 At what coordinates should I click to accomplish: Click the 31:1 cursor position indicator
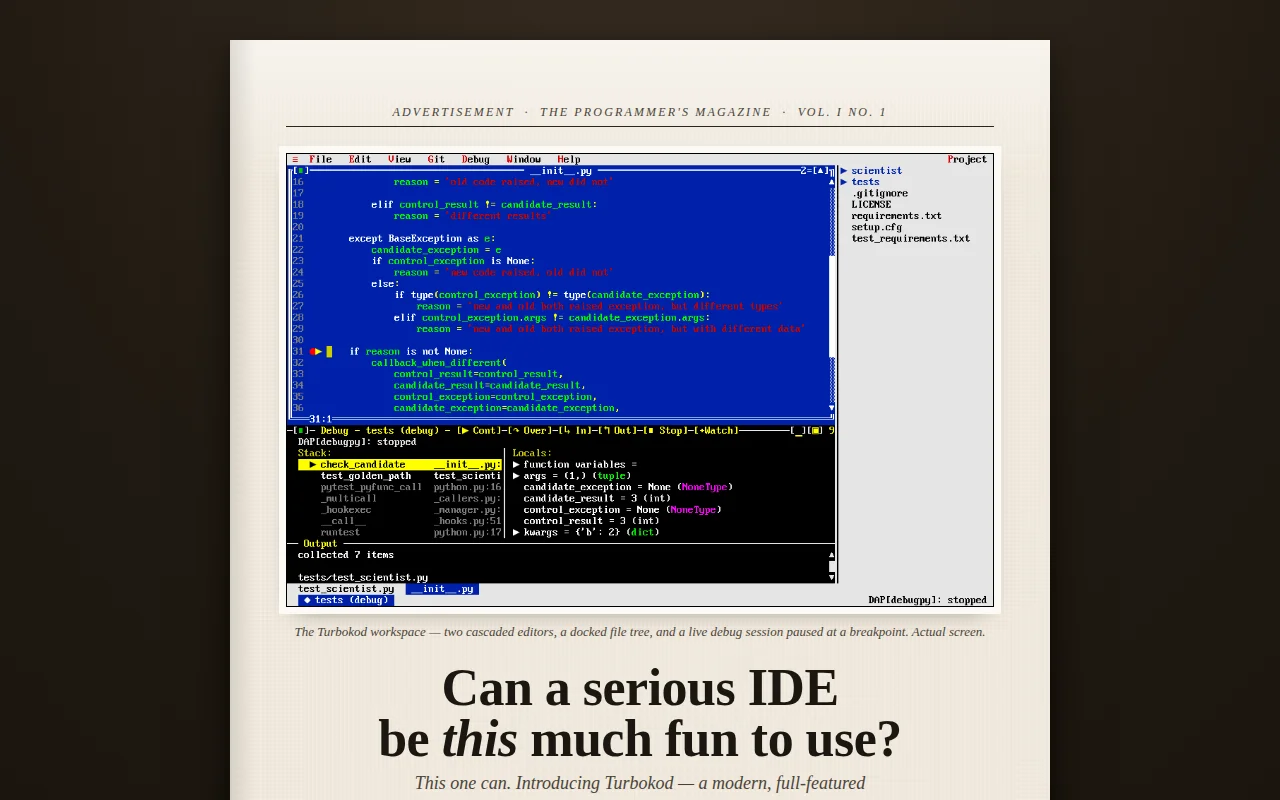point(320,419)
